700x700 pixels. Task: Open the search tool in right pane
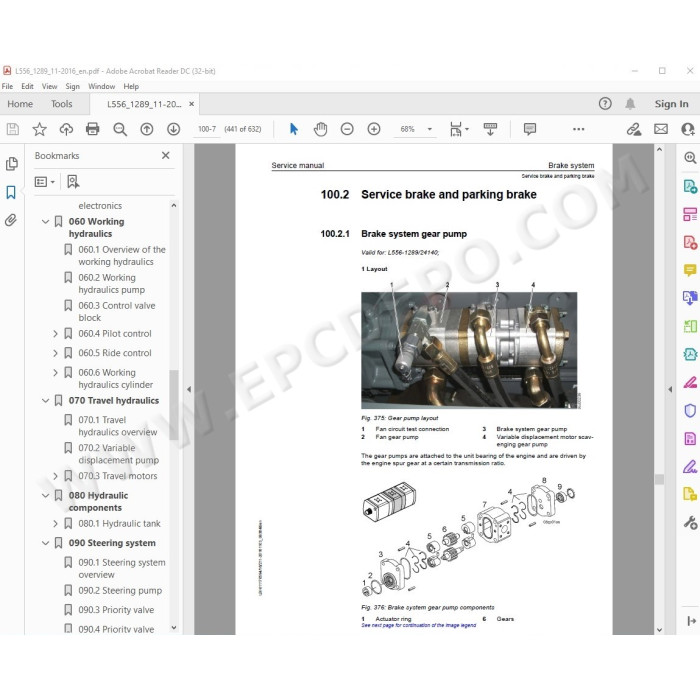pyautogui.click(x=690, y=157)
